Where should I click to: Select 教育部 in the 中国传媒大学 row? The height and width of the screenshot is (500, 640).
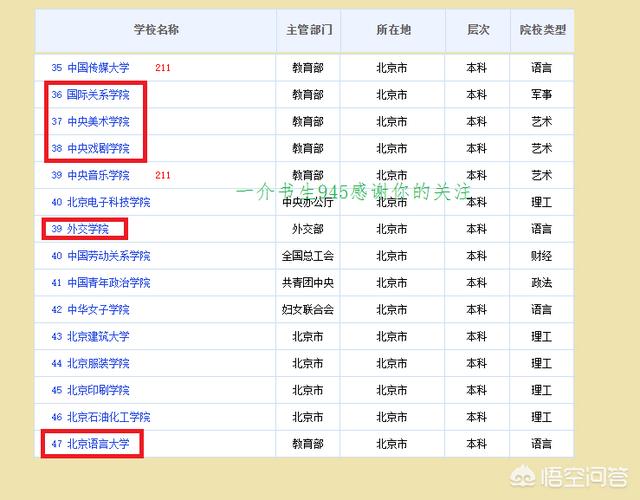308,68
